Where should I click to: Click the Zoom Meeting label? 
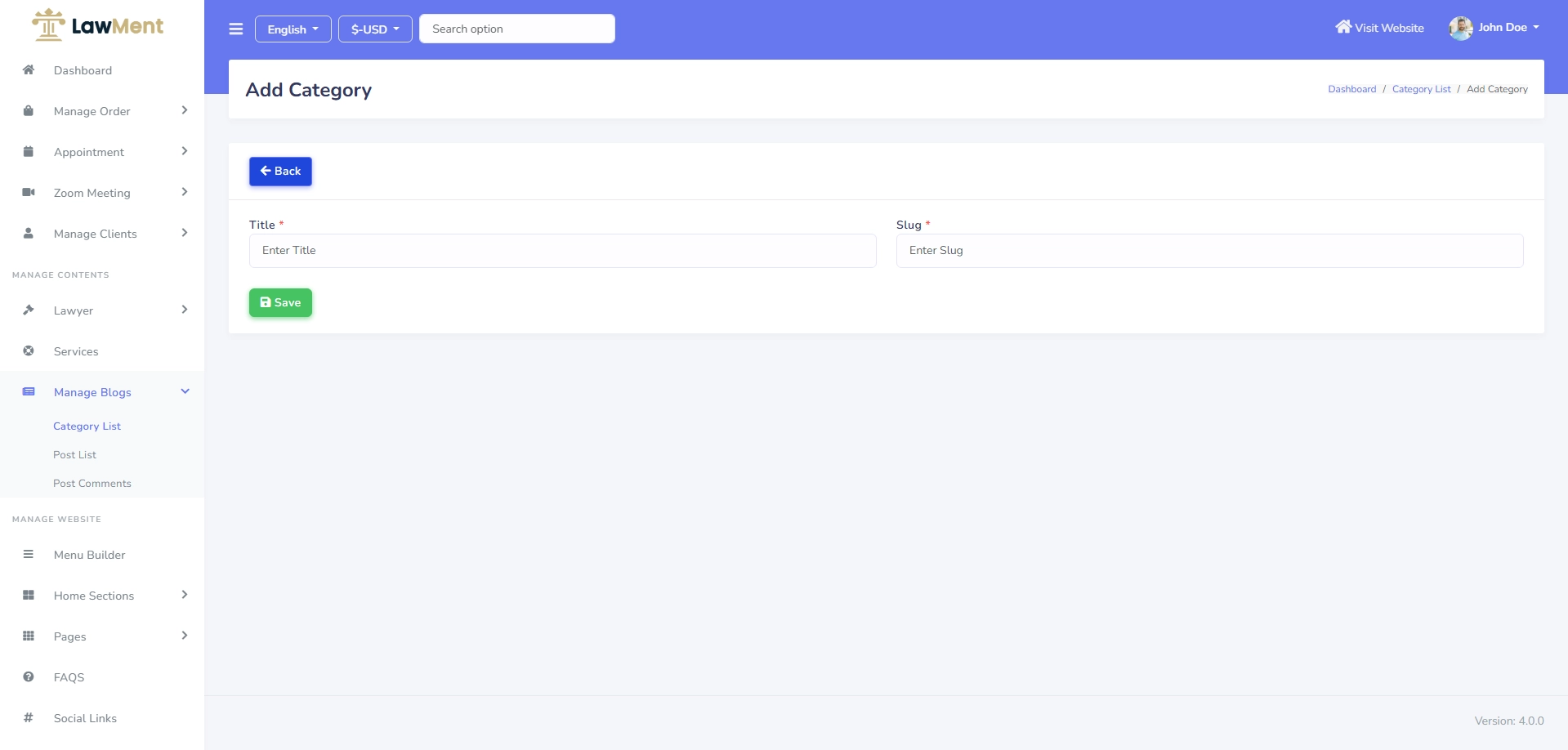point(92,193)
